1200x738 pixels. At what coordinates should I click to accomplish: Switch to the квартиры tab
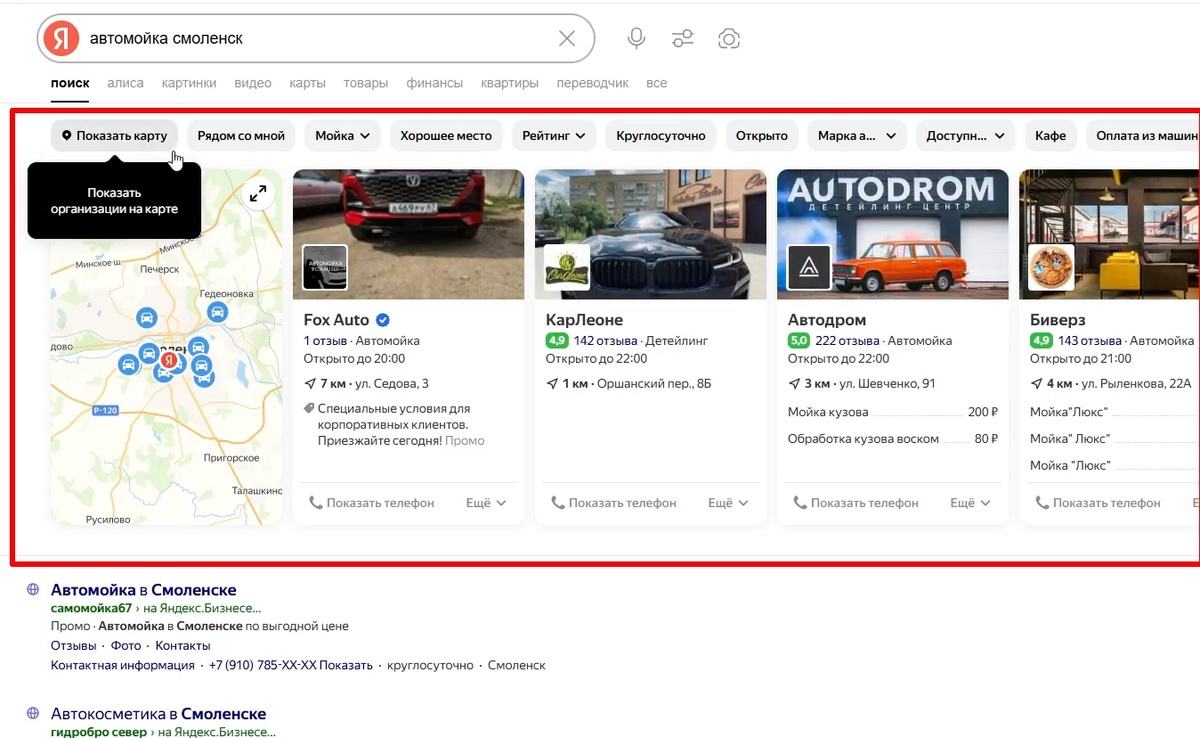510,83
